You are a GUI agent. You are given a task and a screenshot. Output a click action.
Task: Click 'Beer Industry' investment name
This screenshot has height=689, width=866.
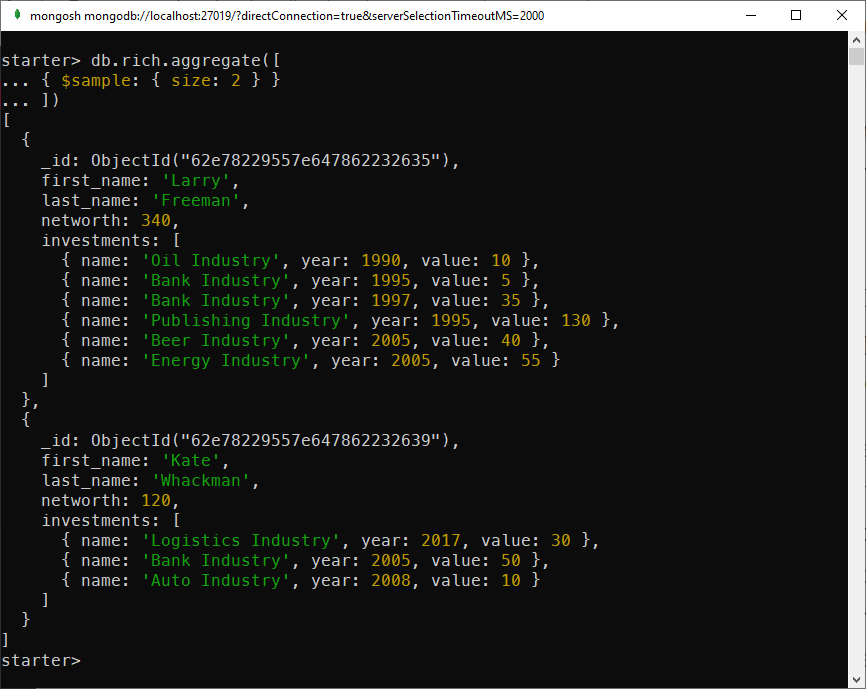[x=215, y=340]
